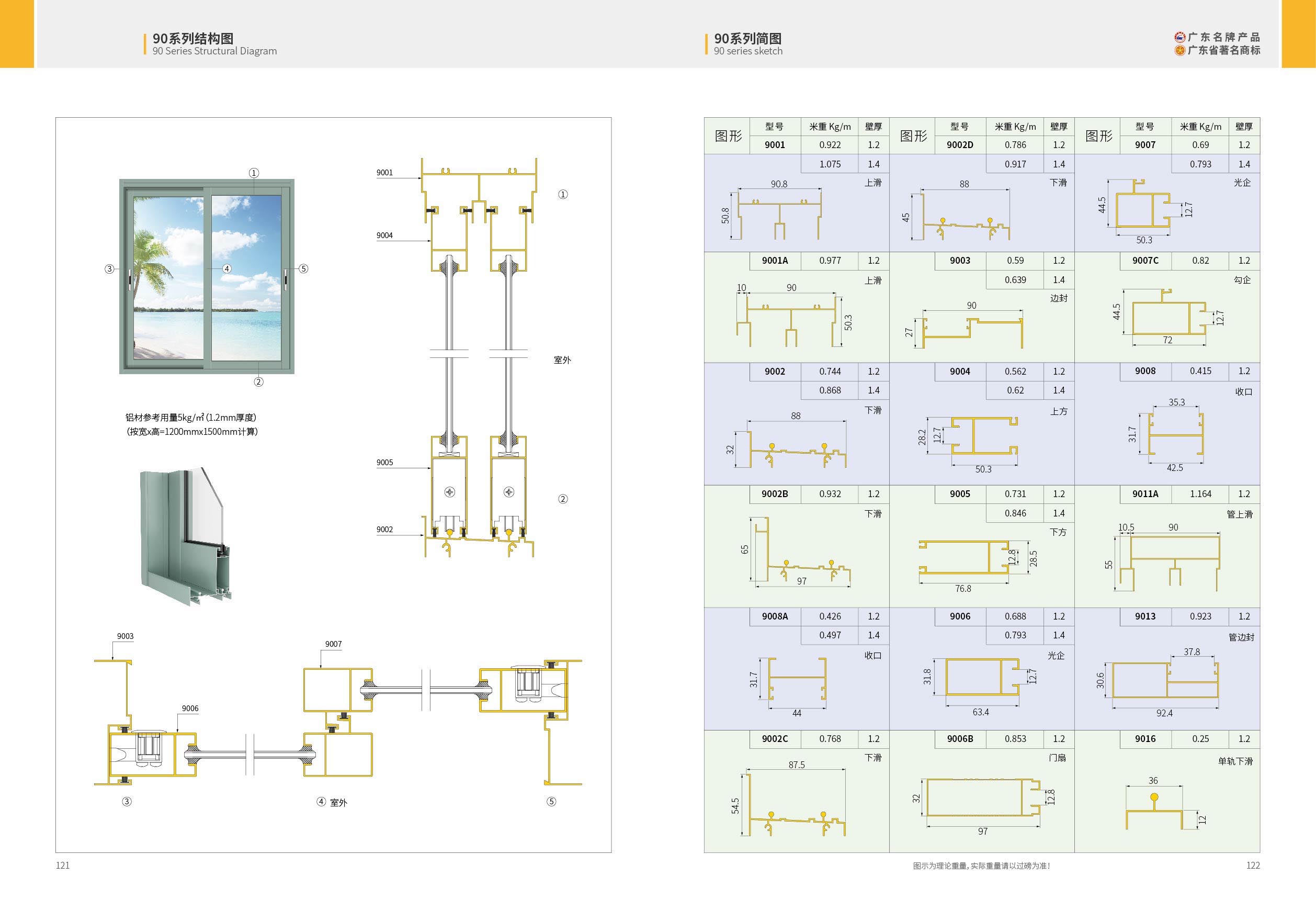Screen dimensions: 1316x899
Task: Click the 9008 model cell
Action: pos(1145,371)
